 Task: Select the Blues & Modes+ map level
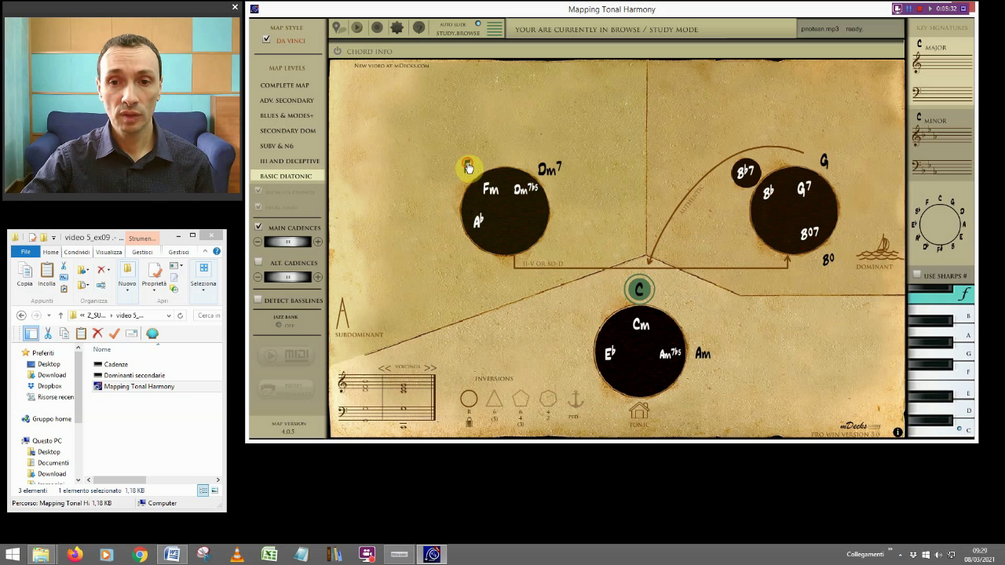pos(287,116)
